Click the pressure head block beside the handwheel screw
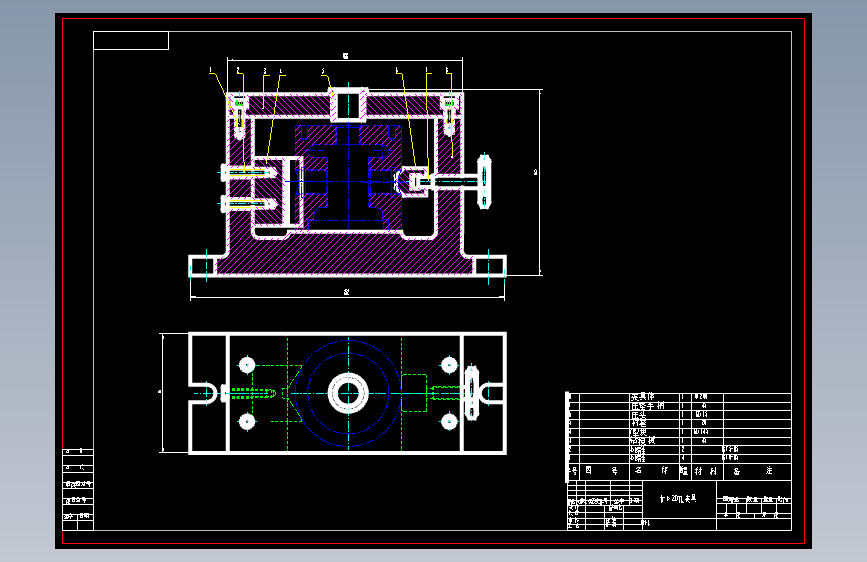 (414, 181)
